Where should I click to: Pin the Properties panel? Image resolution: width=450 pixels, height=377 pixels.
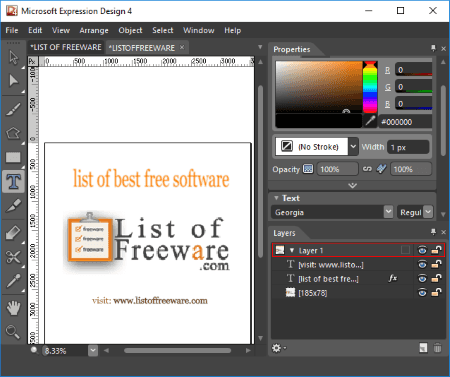click(x=433, y=48)
